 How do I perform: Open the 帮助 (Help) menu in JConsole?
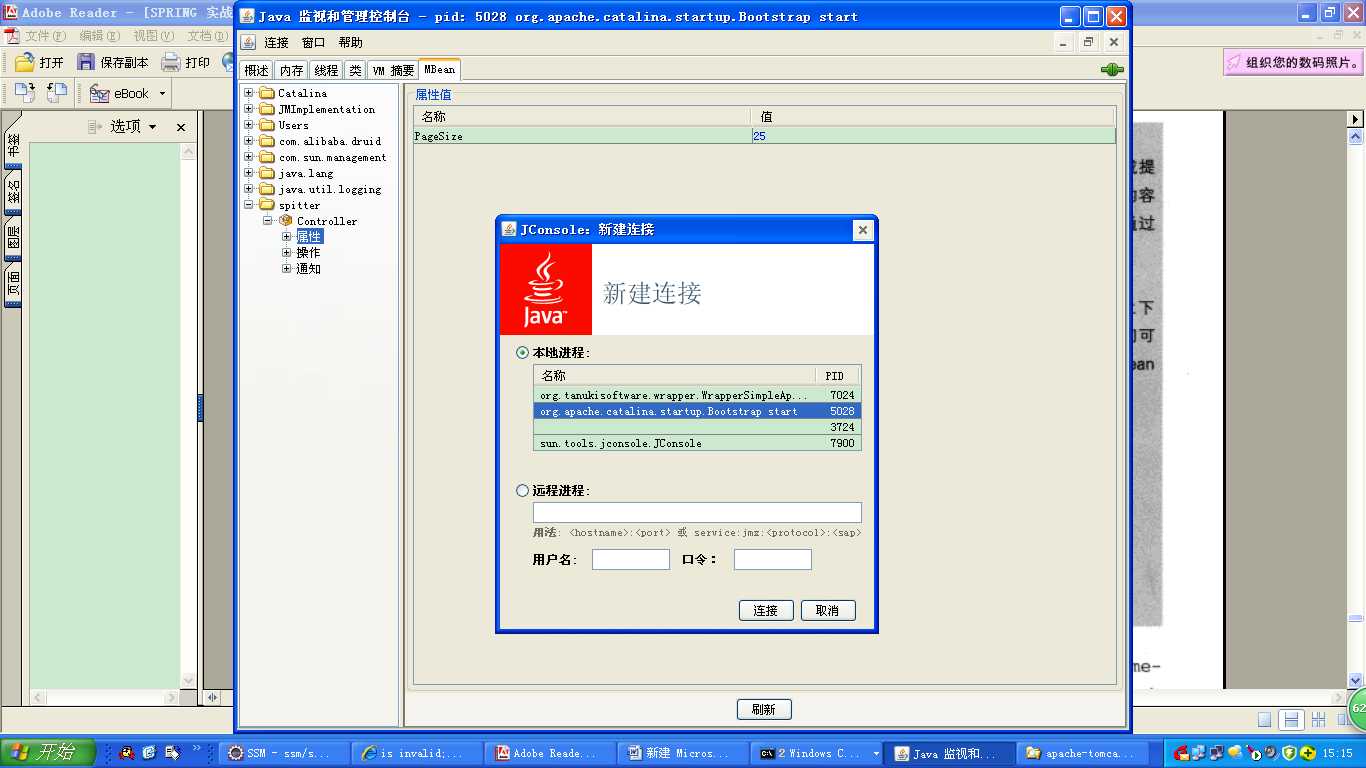tap(351, 43)
